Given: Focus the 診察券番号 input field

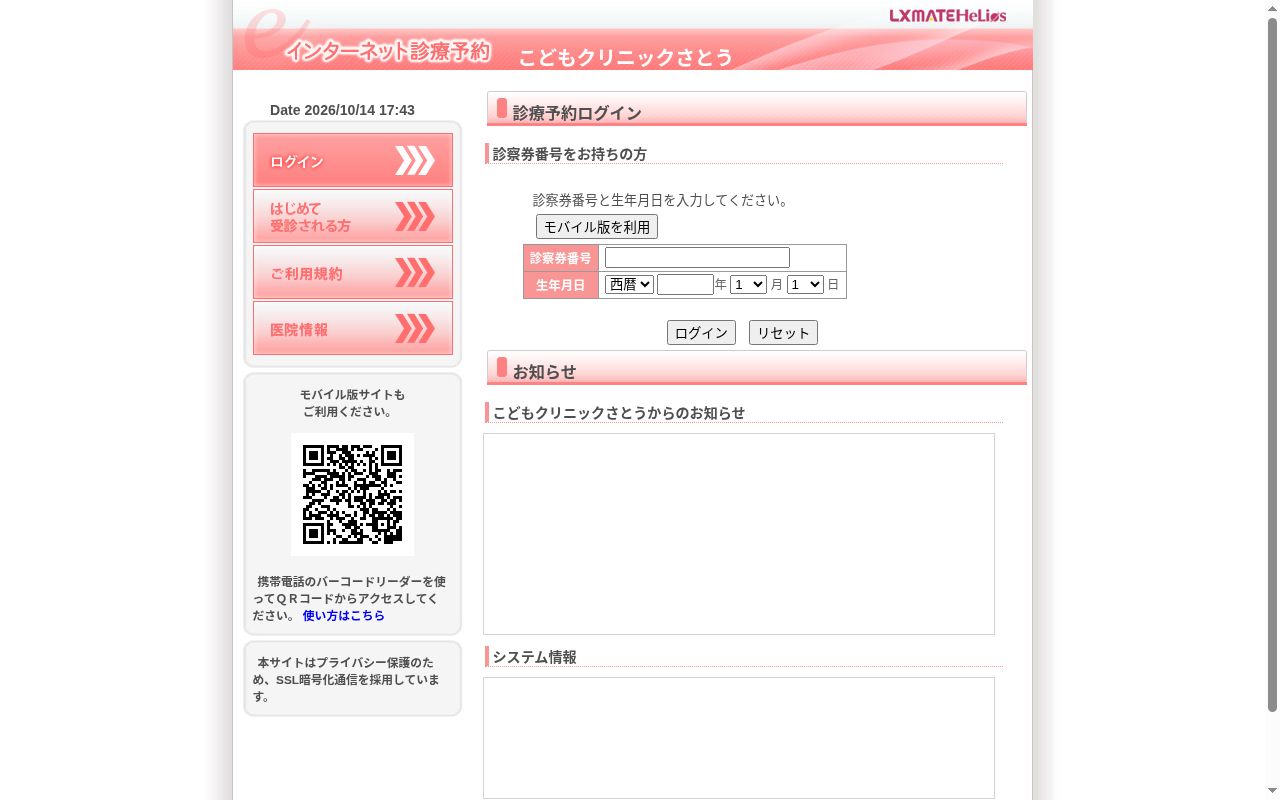Looking at the screenshot, I should pos(697,258).
